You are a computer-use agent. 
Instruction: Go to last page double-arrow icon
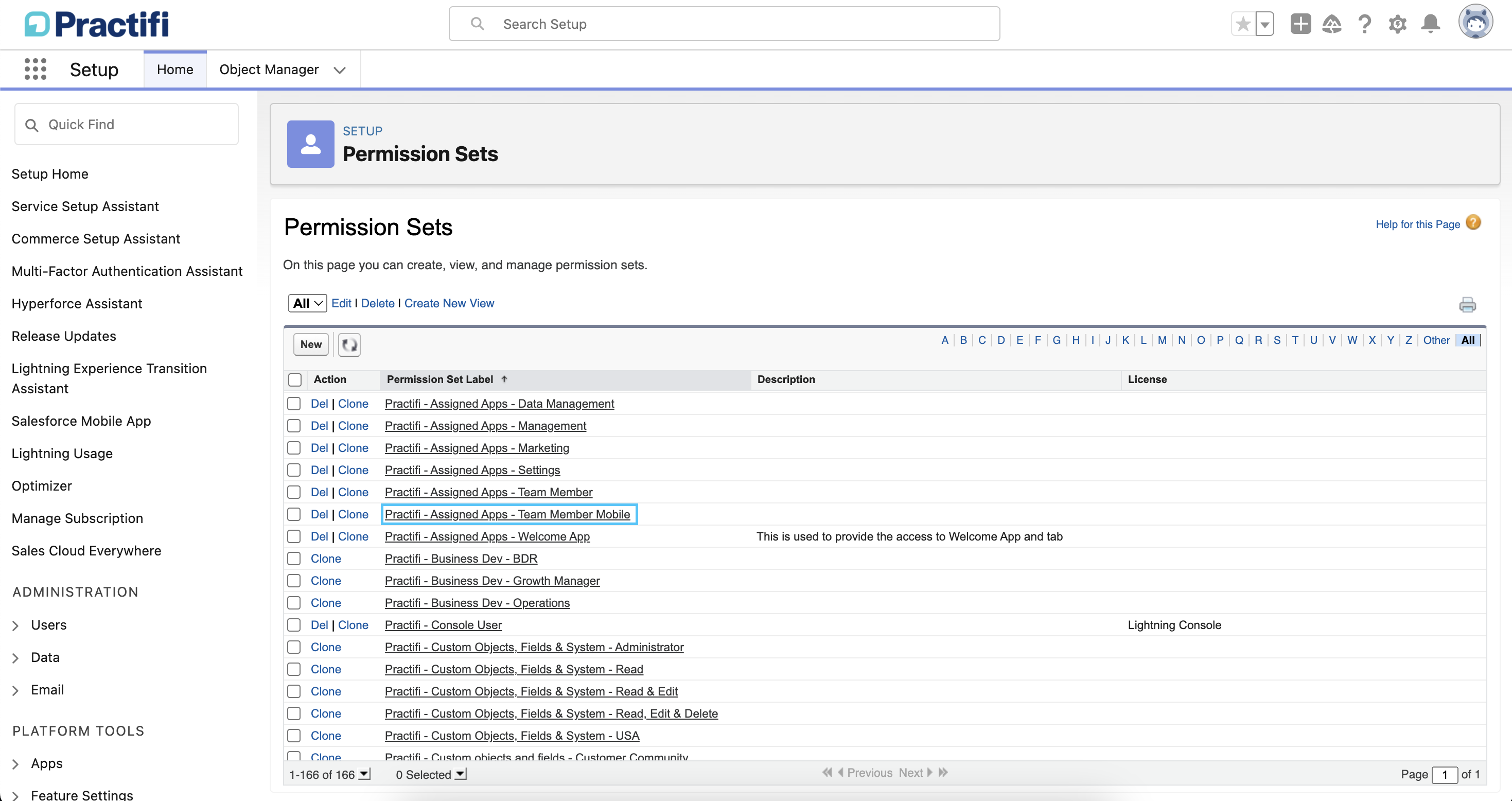943,773
